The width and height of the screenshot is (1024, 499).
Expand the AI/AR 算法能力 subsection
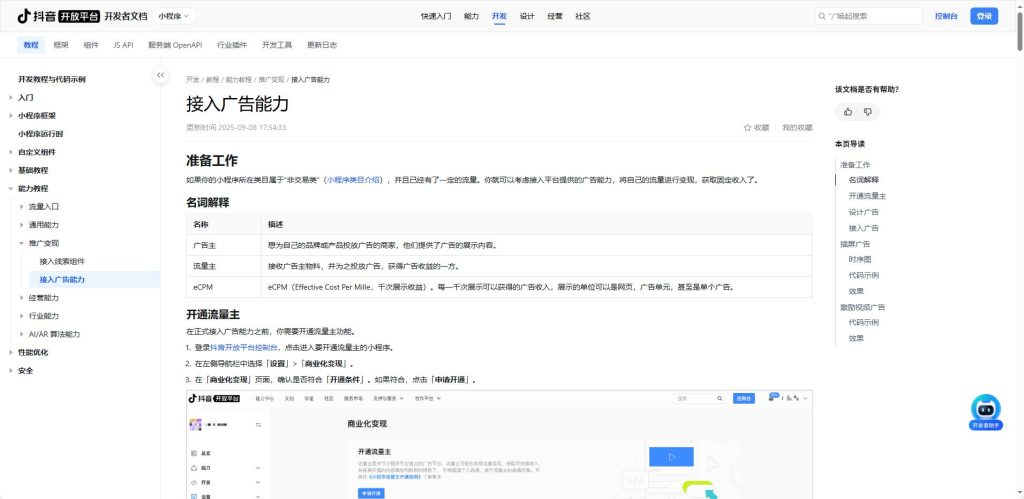(22, 334)
